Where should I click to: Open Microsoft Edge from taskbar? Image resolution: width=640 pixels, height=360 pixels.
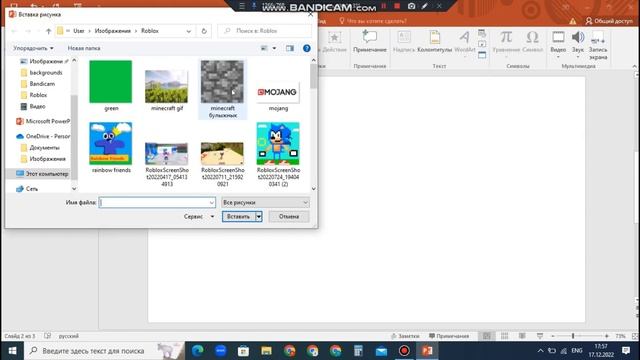(x=198, y=351)
